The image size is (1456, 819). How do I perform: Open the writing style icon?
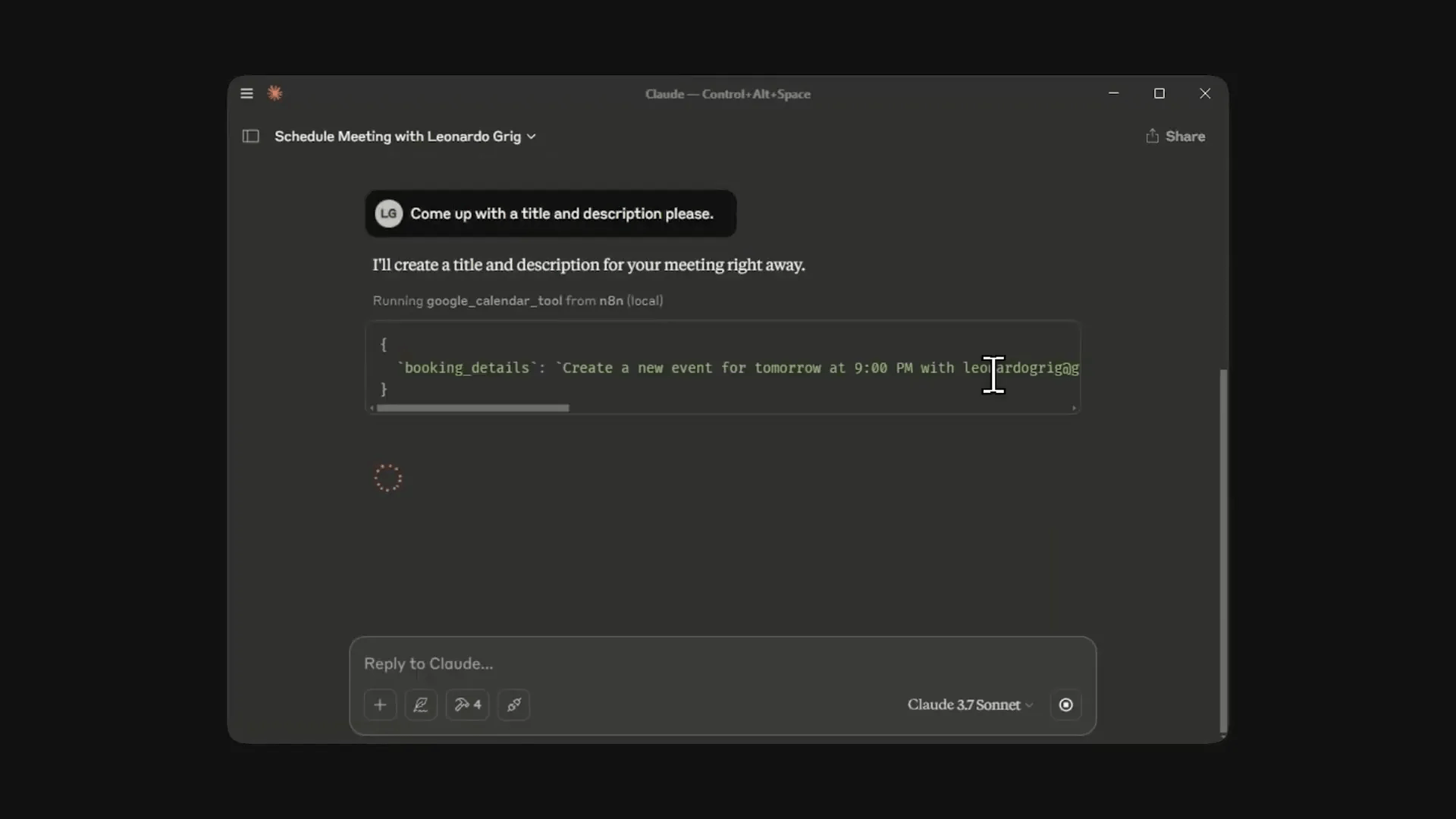[421, 704]
